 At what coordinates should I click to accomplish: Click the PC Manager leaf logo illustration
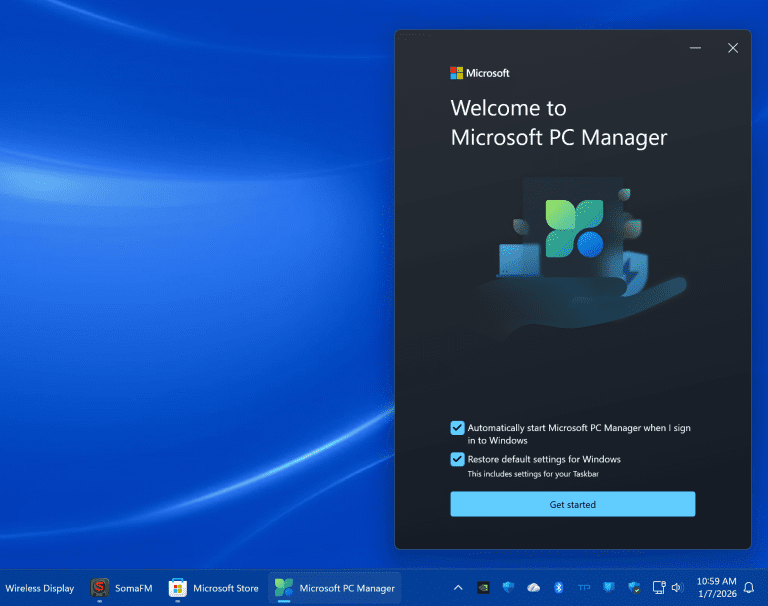coord(574,229)
